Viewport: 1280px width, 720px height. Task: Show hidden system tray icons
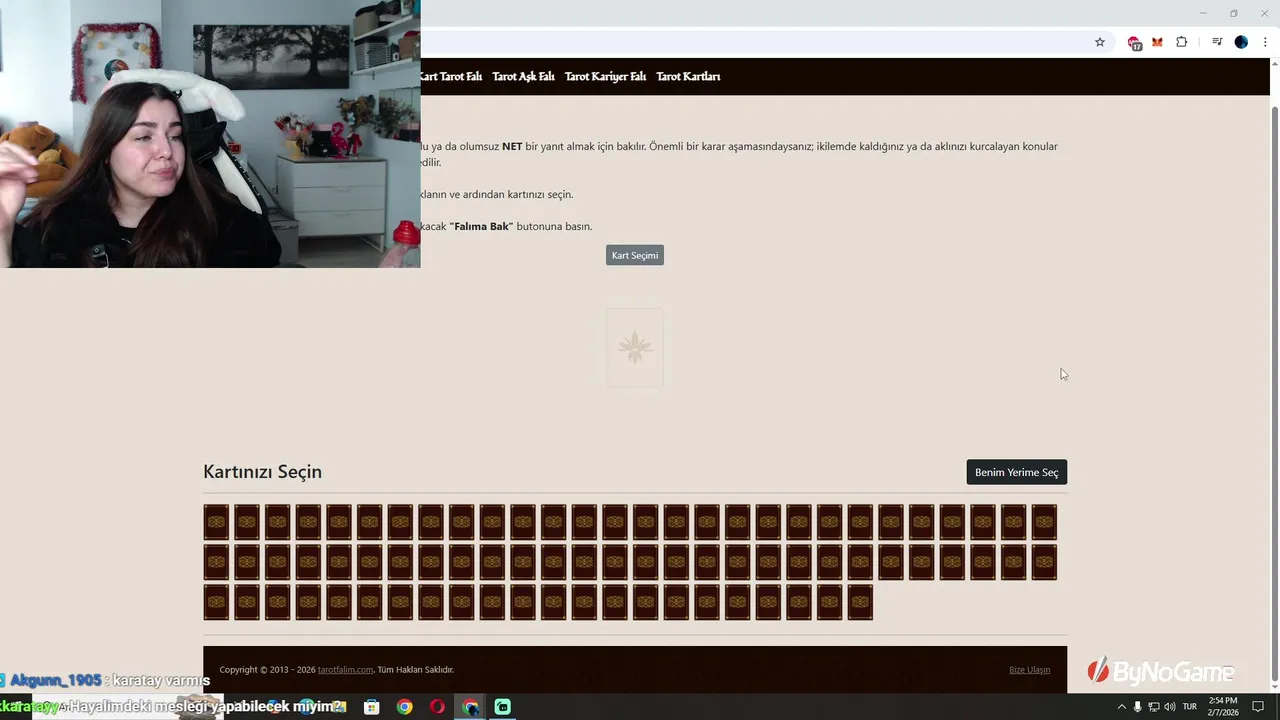pyautogui.click(x=1121, y=707)
